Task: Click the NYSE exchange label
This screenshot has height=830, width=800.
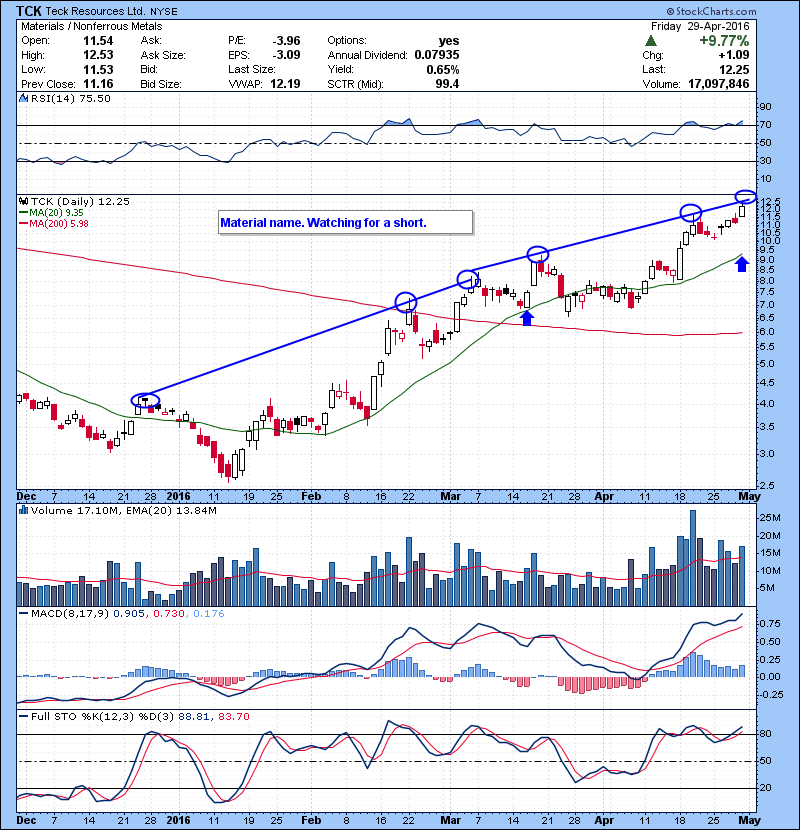Action: pyautogui.click(x=164, y=11)
